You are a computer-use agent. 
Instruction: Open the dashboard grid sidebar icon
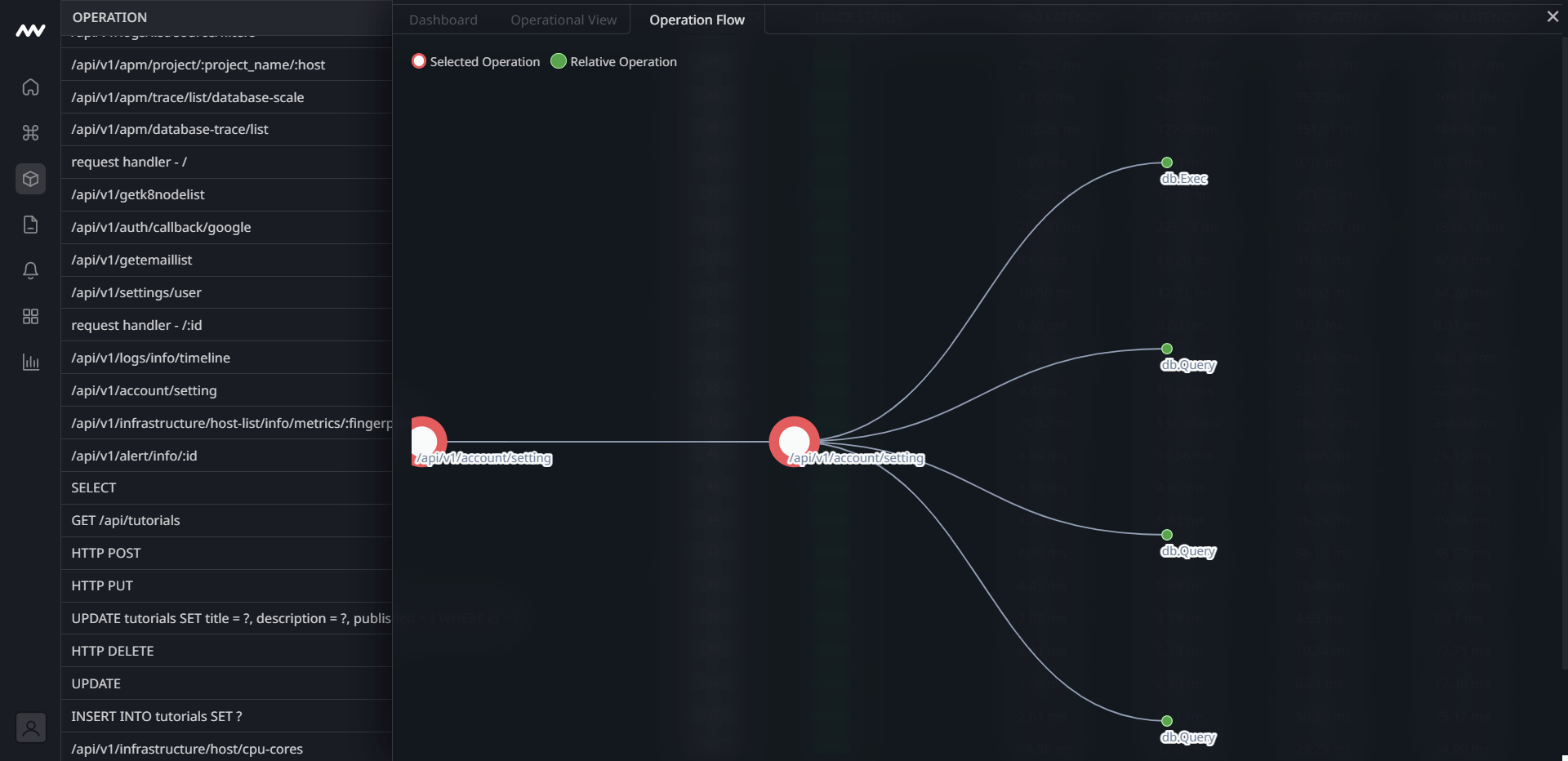[30, 316]
